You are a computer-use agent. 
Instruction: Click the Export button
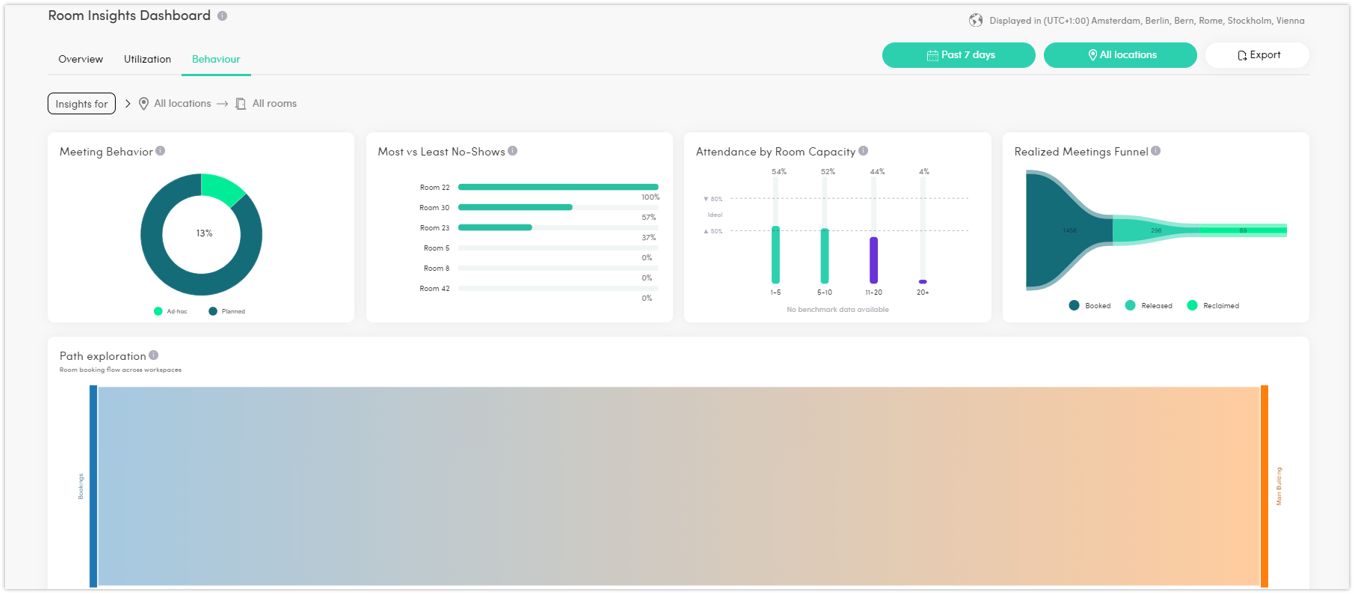(1257, 55)
